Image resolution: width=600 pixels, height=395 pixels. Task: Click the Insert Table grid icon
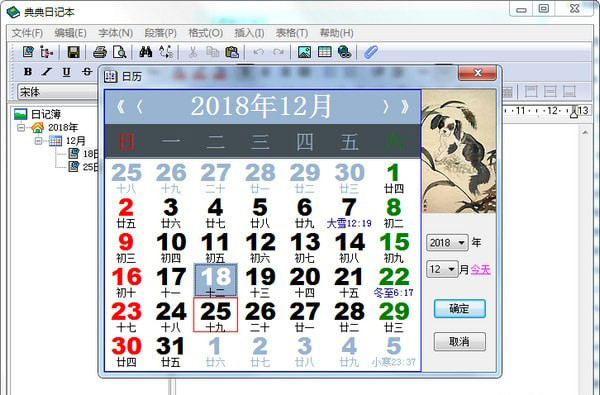pos(324,52)
